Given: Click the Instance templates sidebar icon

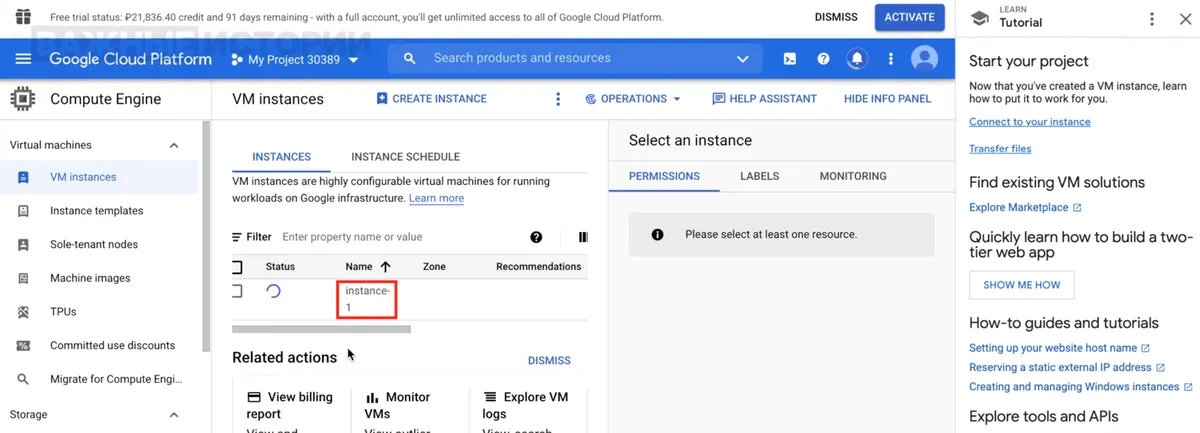Looking at the screenshot, I should tap(24, 211).
